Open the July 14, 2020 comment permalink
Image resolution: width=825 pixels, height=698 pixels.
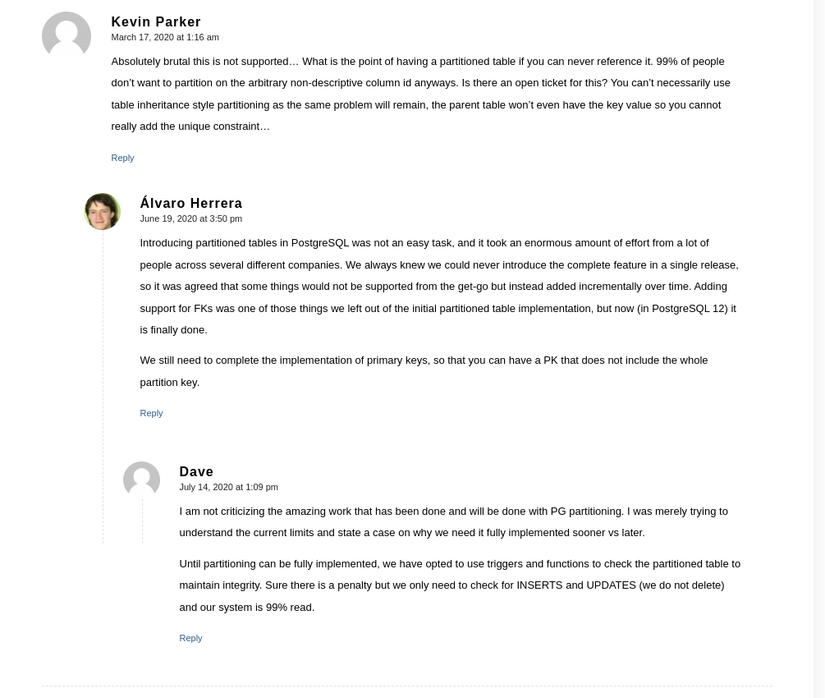pos(228,487)
